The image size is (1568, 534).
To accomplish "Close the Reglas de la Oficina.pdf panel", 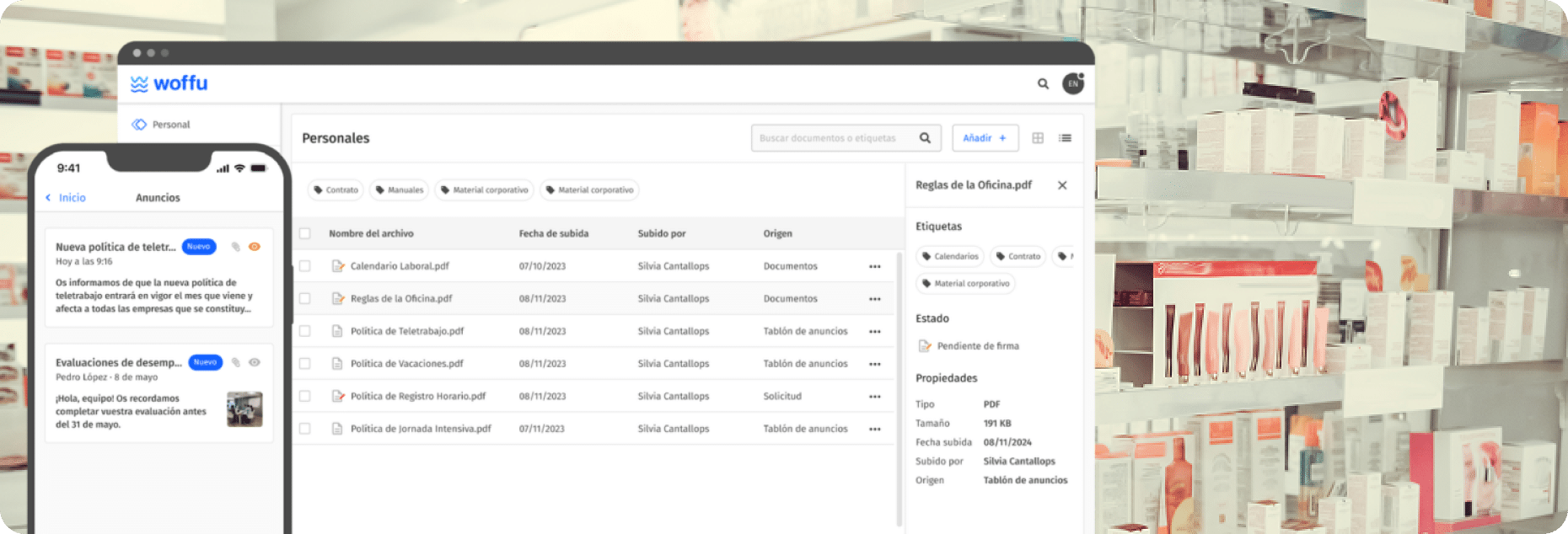I will click(x=1062, y=185).
